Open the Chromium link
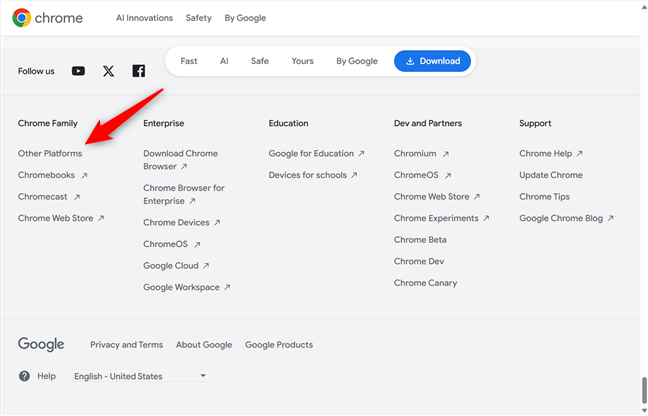Screen dimensions: 648x416 click(x=421, y=153)
